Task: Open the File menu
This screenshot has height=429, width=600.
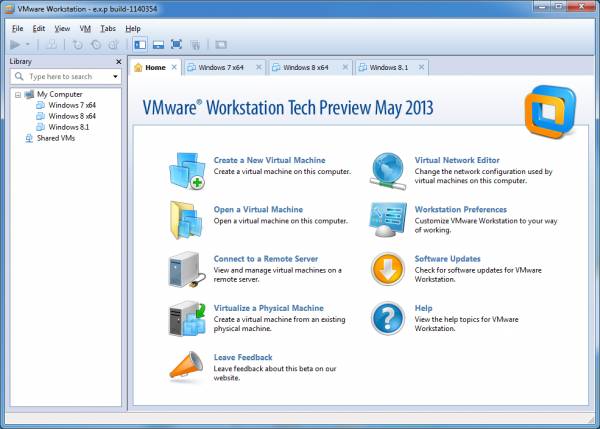Action: click(18, 29)
